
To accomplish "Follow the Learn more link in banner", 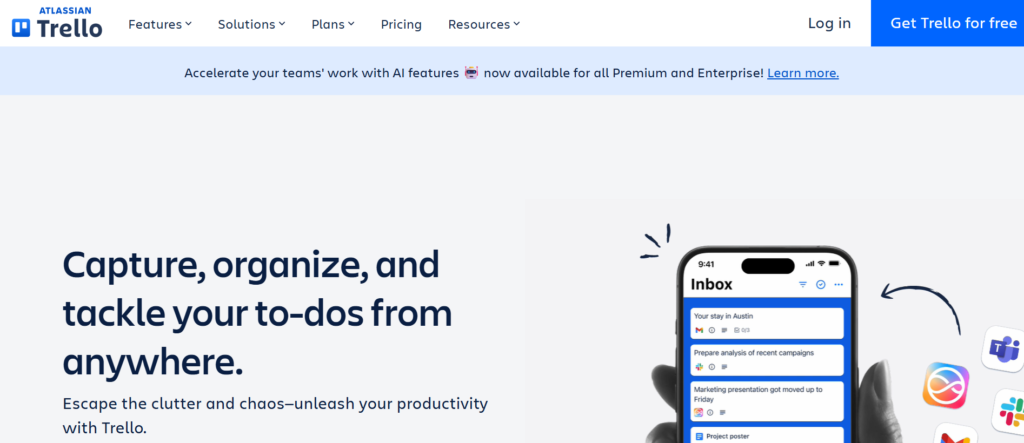I will (x=803, y=73).
